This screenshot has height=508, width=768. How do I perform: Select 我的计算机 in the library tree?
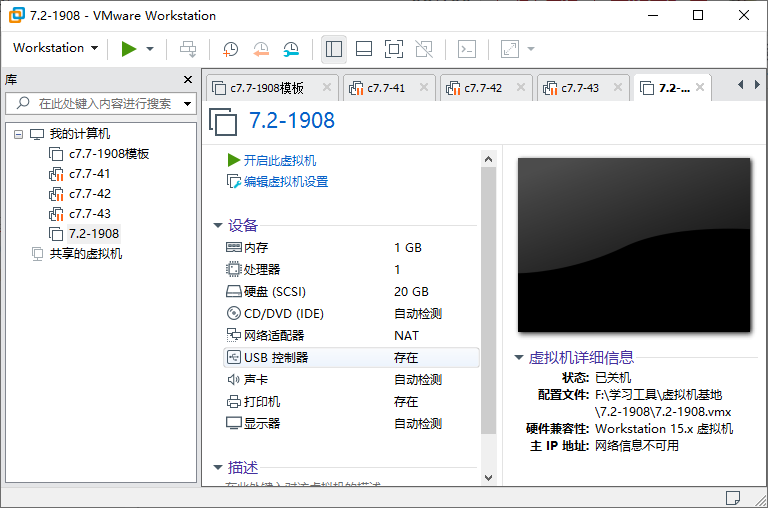pos(80,134)
